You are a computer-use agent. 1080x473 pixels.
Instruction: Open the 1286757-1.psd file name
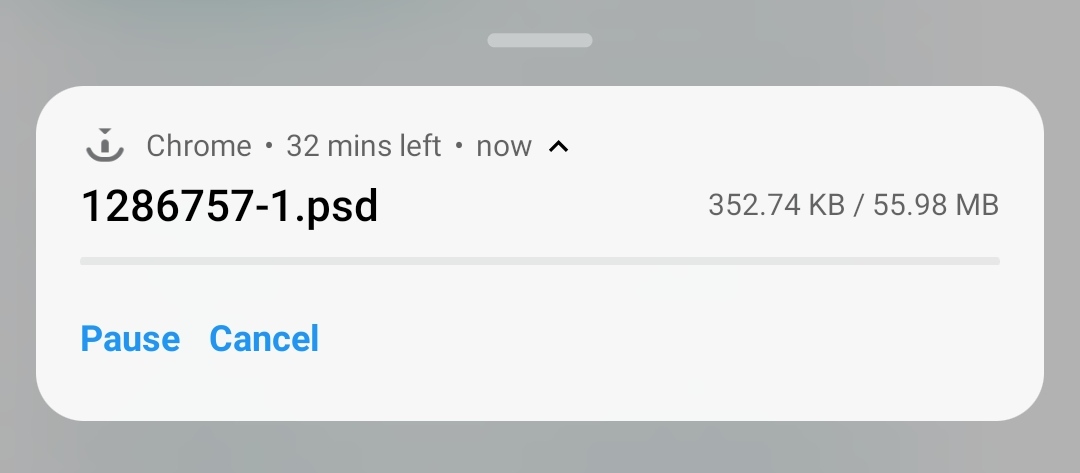[230, 206]
